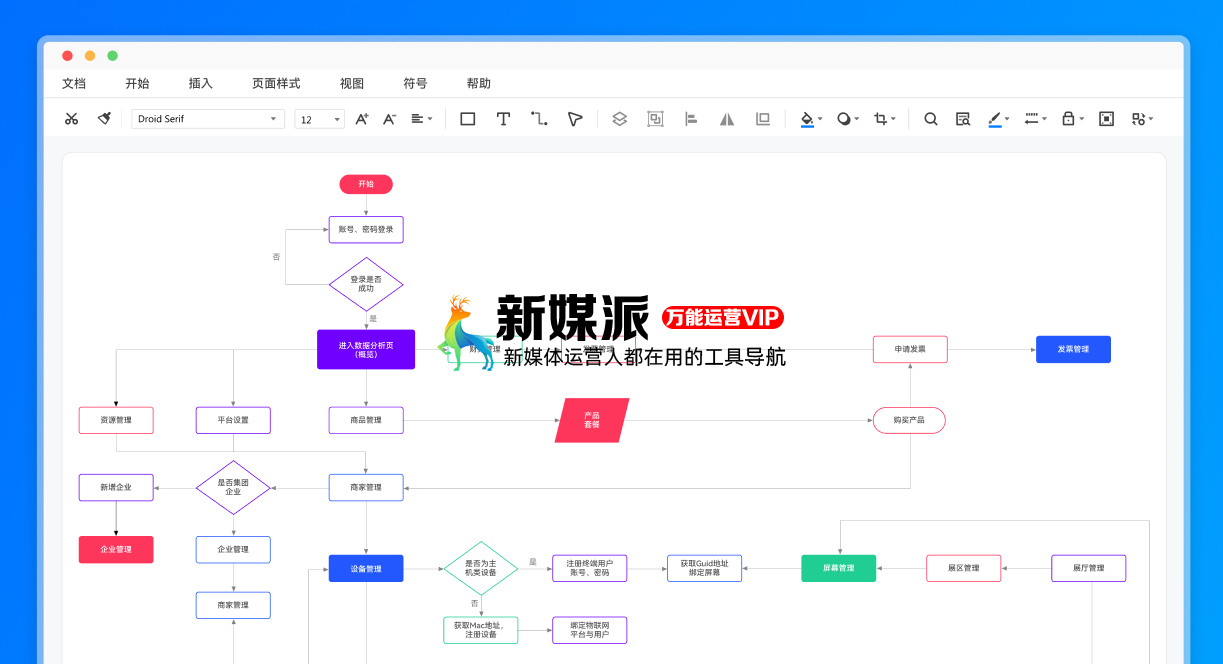Viewport: 1223px width, 664px height.
Task: Click the group objects icon
Action: pyautogui.click(x=655, y=119)
